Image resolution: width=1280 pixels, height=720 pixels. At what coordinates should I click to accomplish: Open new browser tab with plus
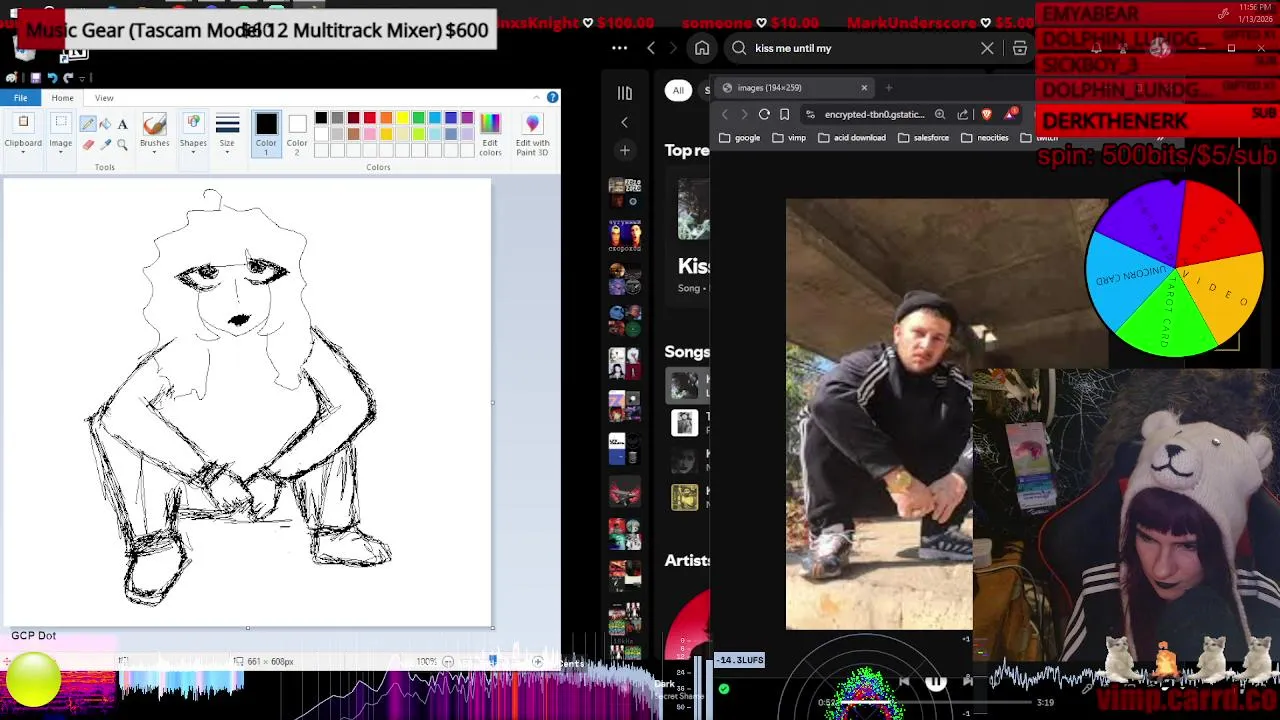(x=889, y=88)
